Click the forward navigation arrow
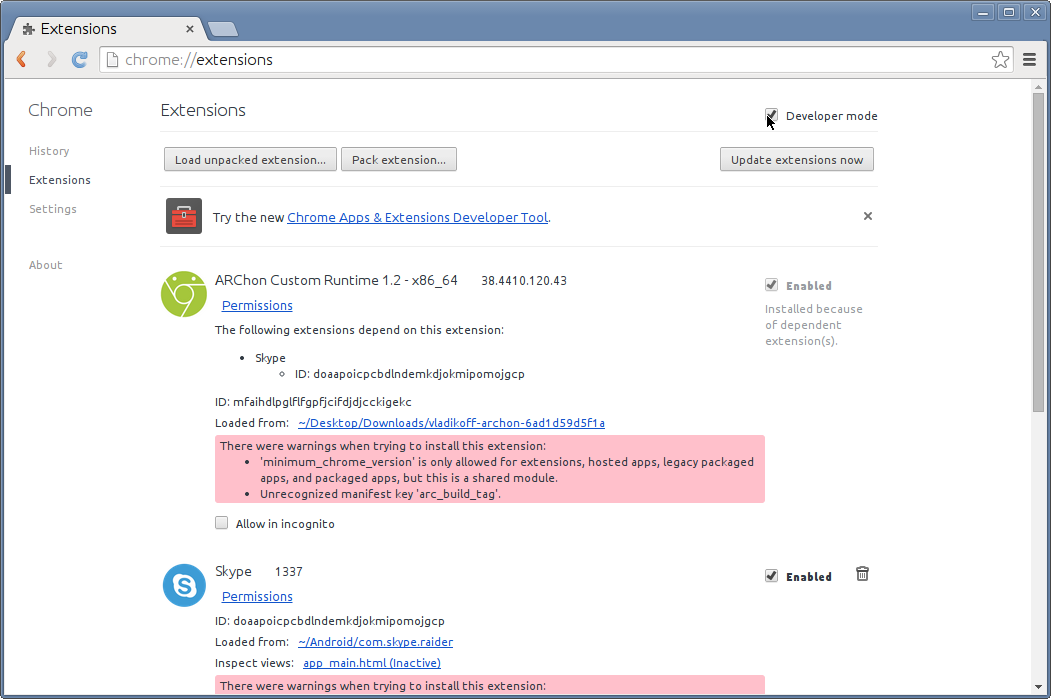 pyautogui.click(x=51, y=60)
